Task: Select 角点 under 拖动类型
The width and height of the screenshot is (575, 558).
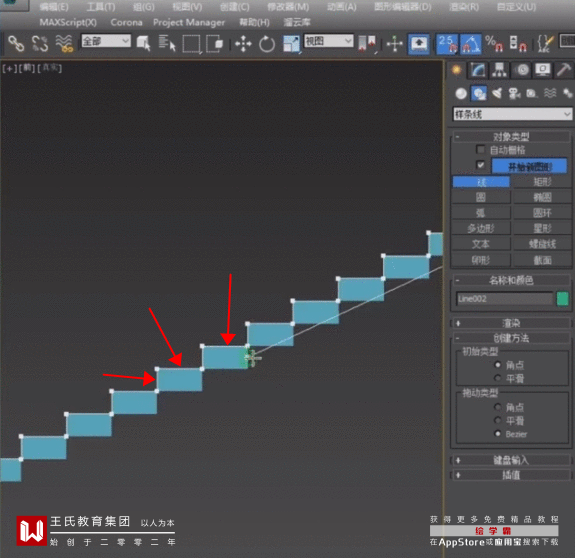Action: tap(498, 407)
